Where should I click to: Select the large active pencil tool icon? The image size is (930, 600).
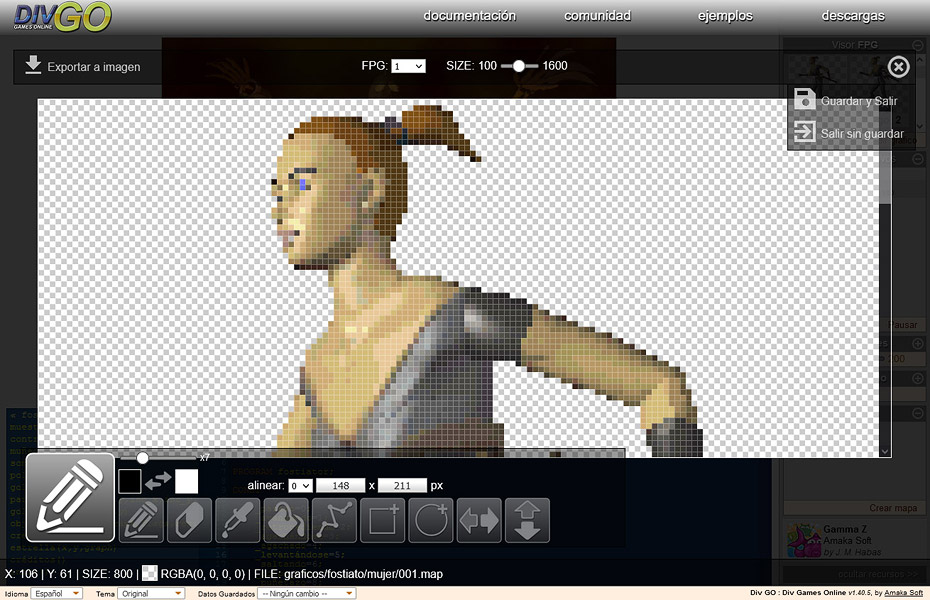[x=70, y=497]
